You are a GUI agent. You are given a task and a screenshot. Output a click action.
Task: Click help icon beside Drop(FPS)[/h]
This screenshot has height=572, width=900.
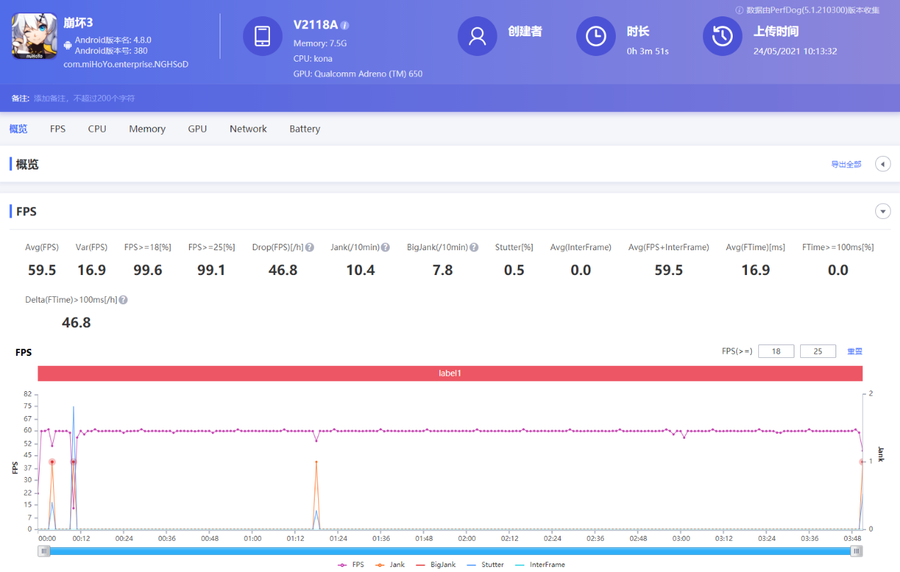(x=310, y=247)
